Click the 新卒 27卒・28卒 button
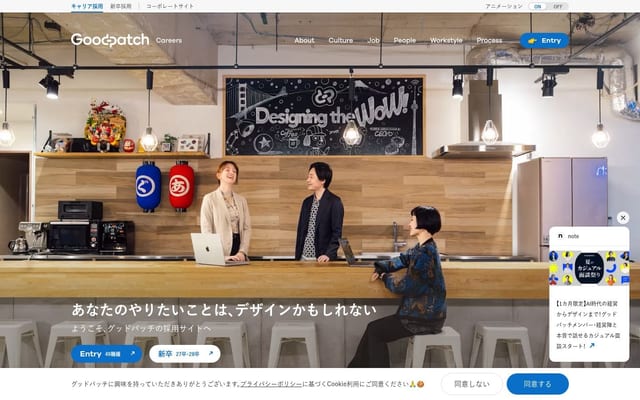This screenshot has height=400, width=640. click(185, 354)
